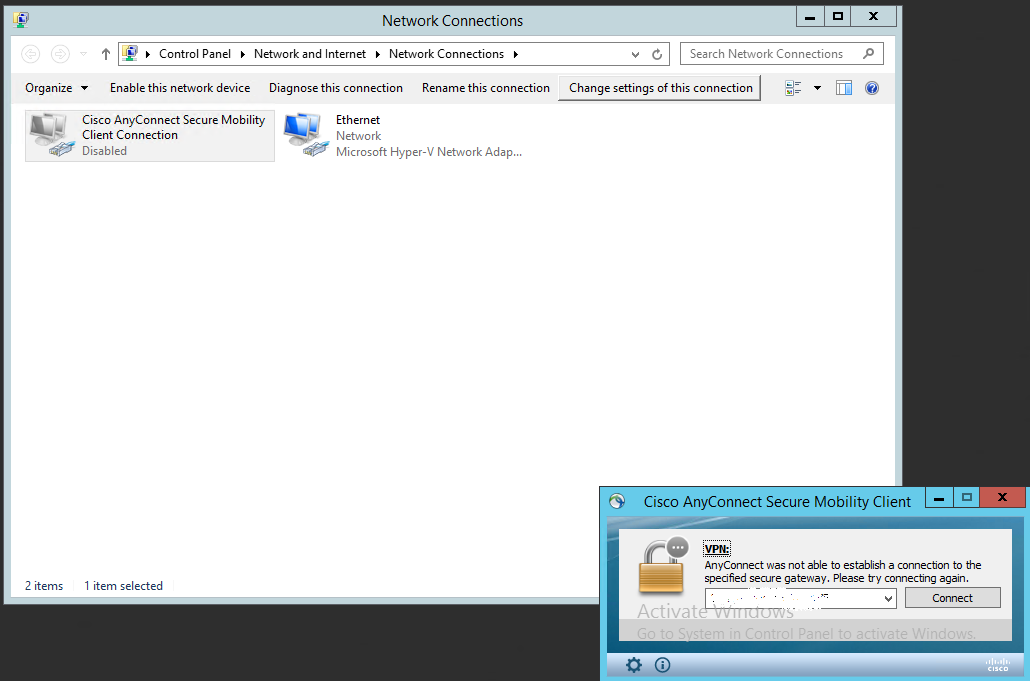Open AnyConnect info icon

pyautogui.click(x=663, y=665)
